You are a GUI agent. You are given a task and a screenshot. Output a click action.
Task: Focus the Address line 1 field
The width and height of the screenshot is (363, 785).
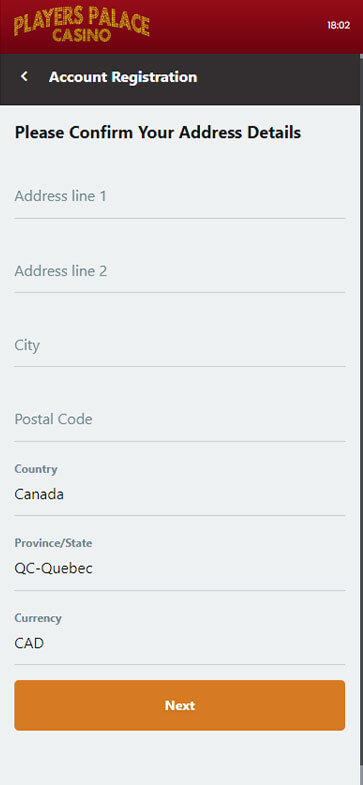tap(180, 197)
